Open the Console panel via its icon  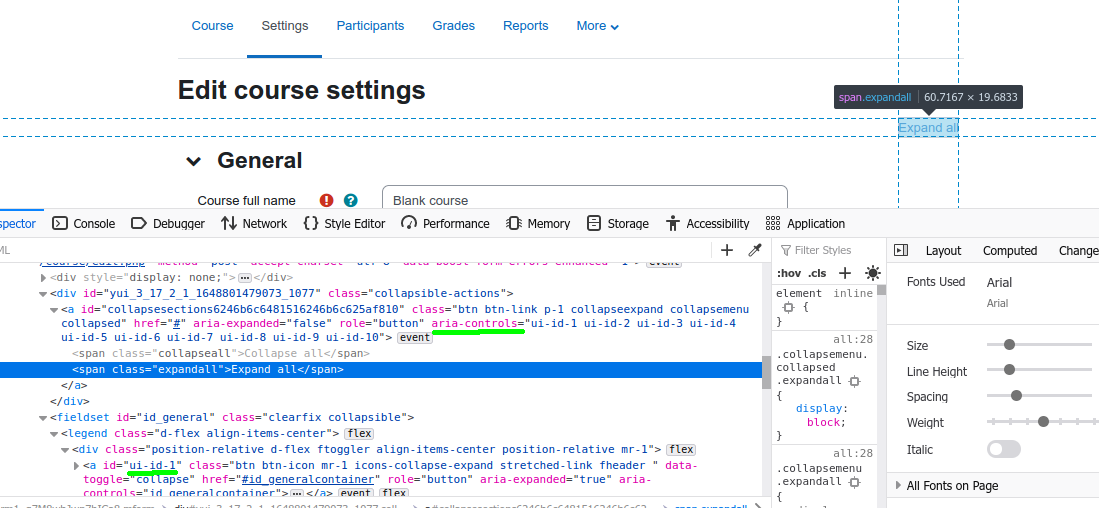tap(60, 224)
